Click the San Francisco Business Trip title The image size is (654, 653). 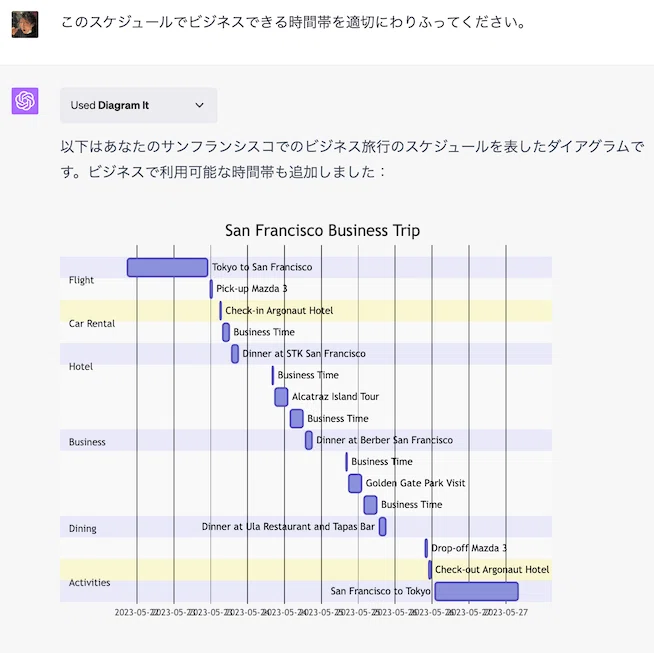click(x=322, y=230)
